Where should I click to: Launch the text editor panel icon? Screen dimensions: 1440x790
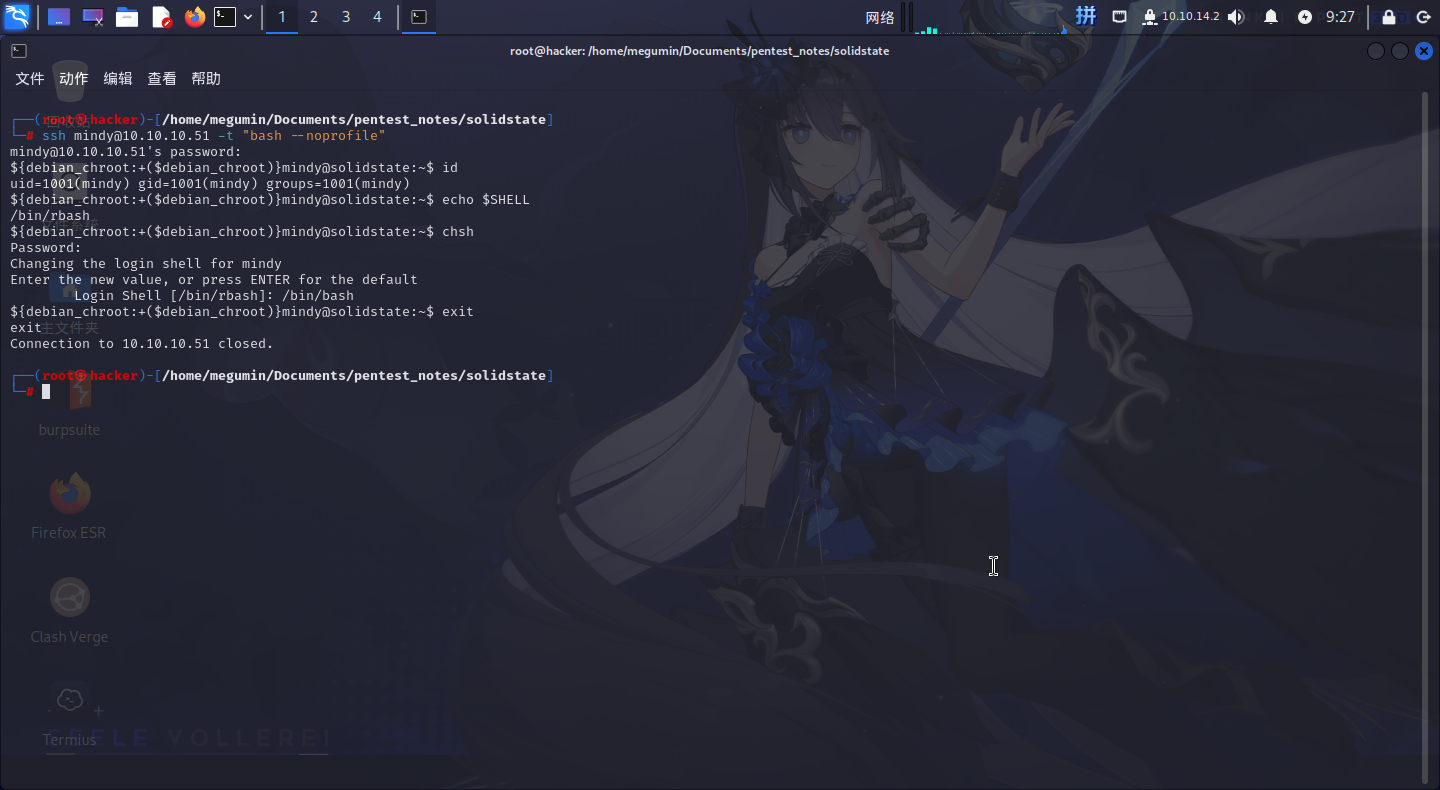point(161,17)
